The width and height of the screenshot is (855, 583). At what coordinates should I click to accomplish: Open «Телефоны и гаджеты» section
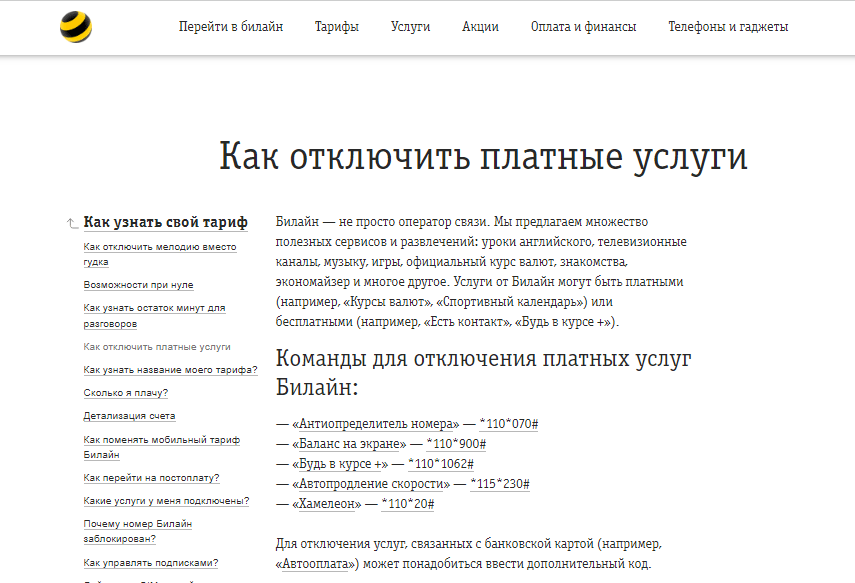pos(728,27)
